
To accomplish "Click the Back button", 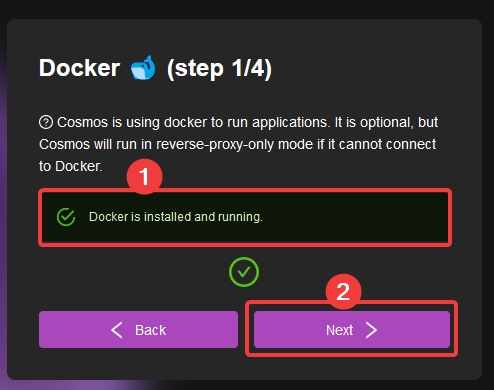I will 138,330.
